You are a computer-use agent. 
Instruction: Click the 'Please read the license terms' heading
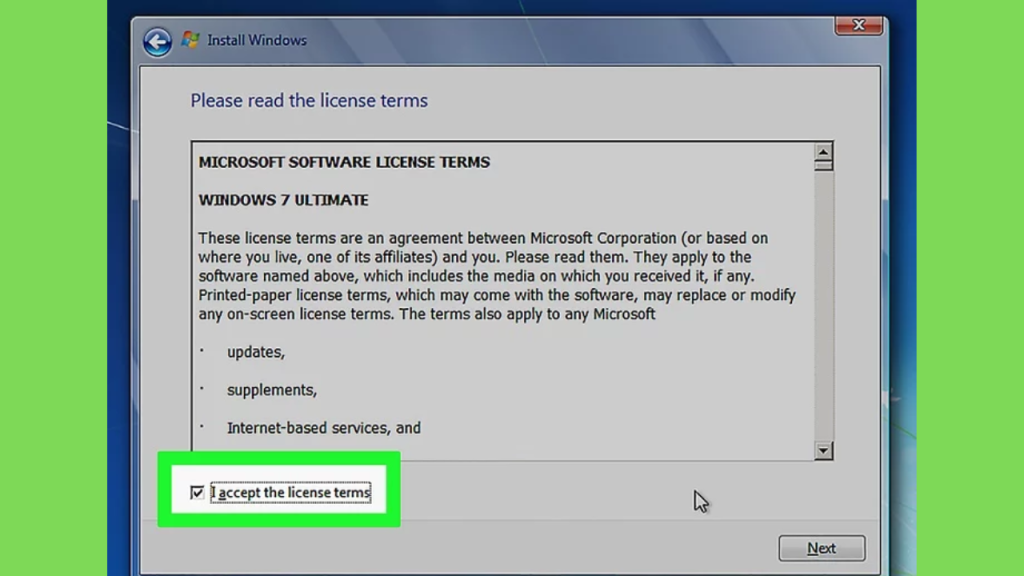pos(309,101)
